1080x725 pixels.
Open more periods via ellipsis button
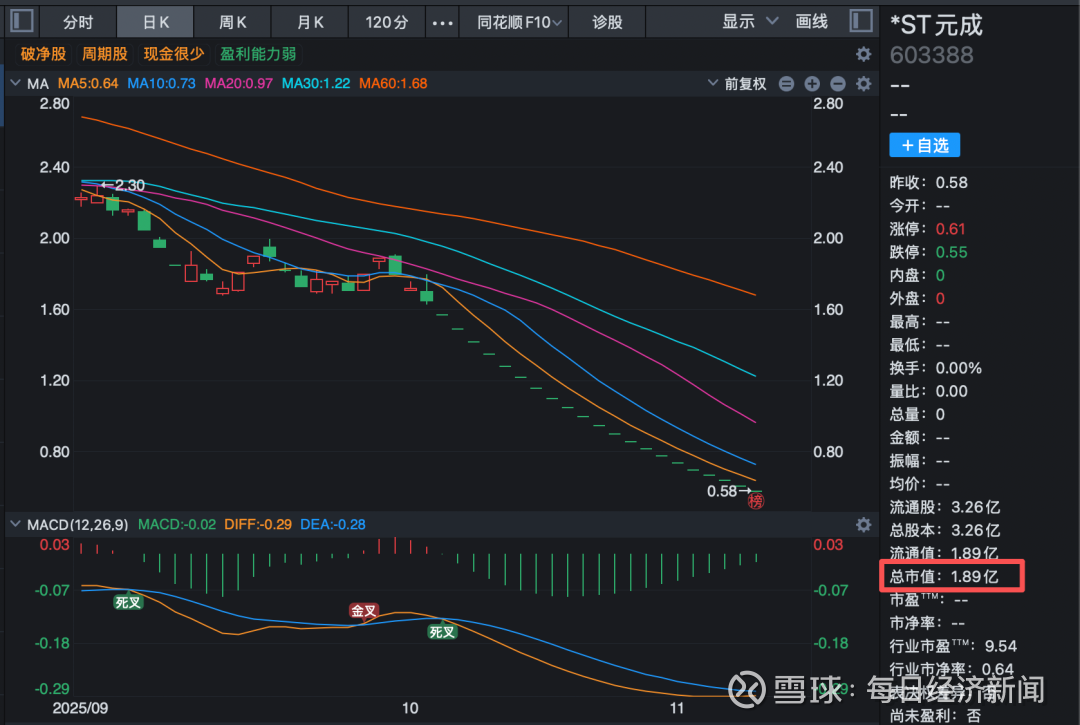441,21
